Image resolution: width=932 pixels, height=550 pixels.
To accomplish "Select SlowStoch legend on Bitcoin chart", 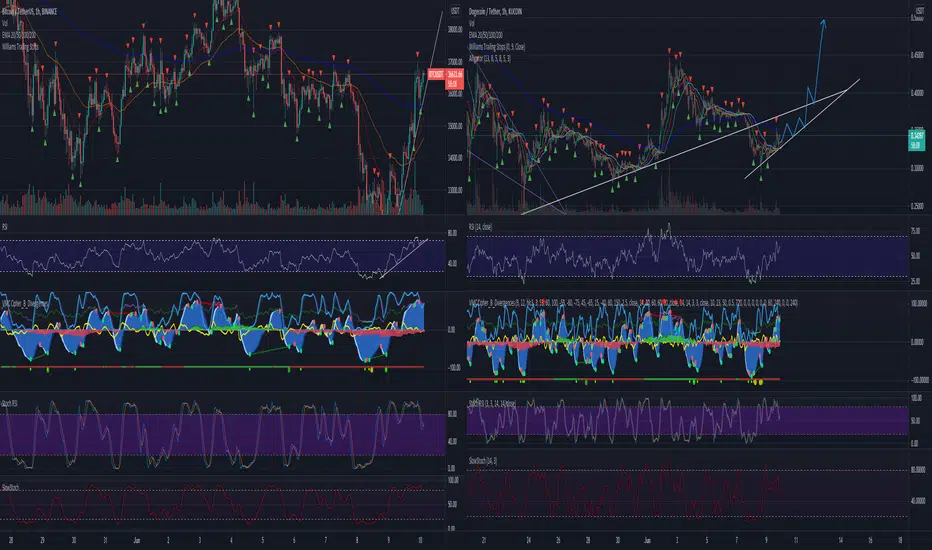I will pos(11,488).
